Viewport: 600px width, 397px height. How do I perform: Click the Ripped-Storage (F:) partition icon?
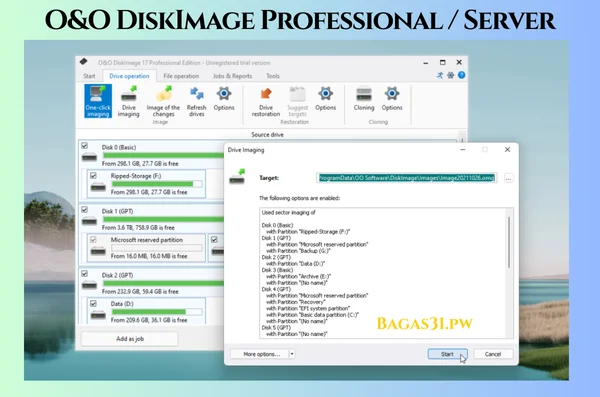(x=98, y=187)
